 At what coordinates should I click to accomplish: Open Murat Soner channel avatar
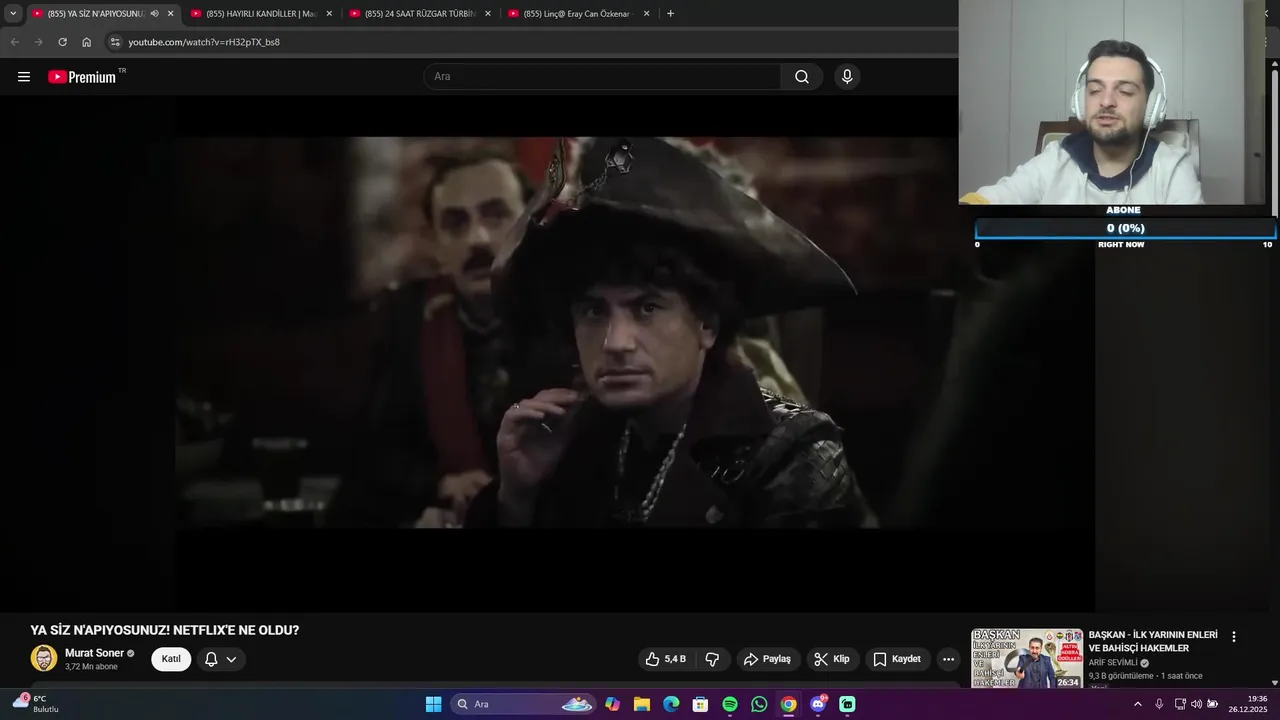[44, 658]
